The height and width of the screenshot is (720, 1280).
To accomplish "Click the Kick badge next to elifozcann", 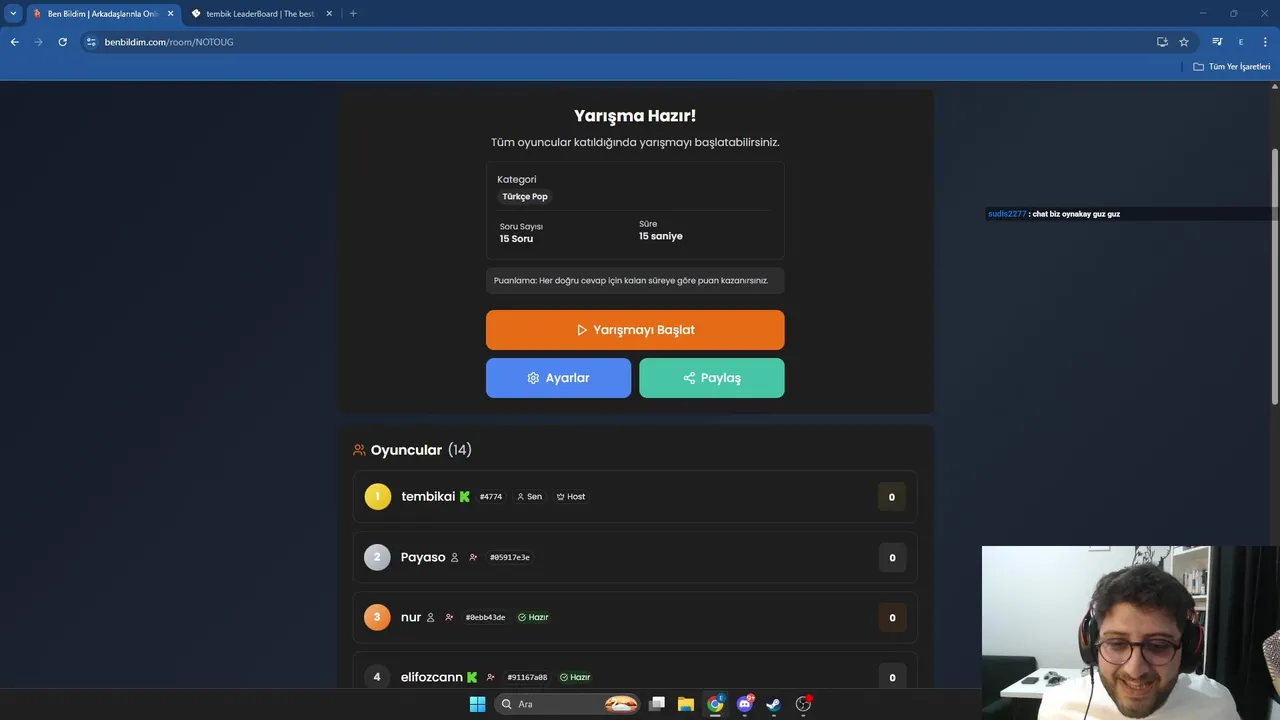I will point(472,677).
